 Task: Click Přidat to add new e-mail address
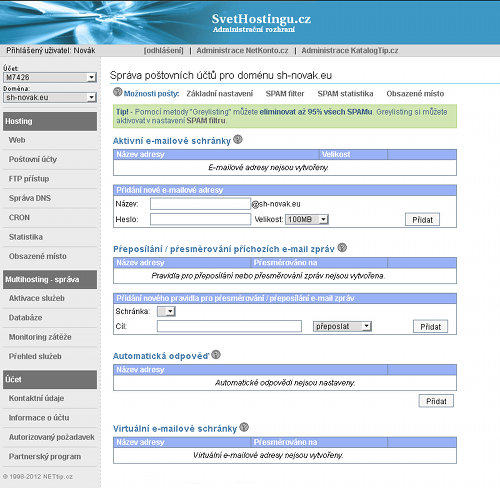422,220
